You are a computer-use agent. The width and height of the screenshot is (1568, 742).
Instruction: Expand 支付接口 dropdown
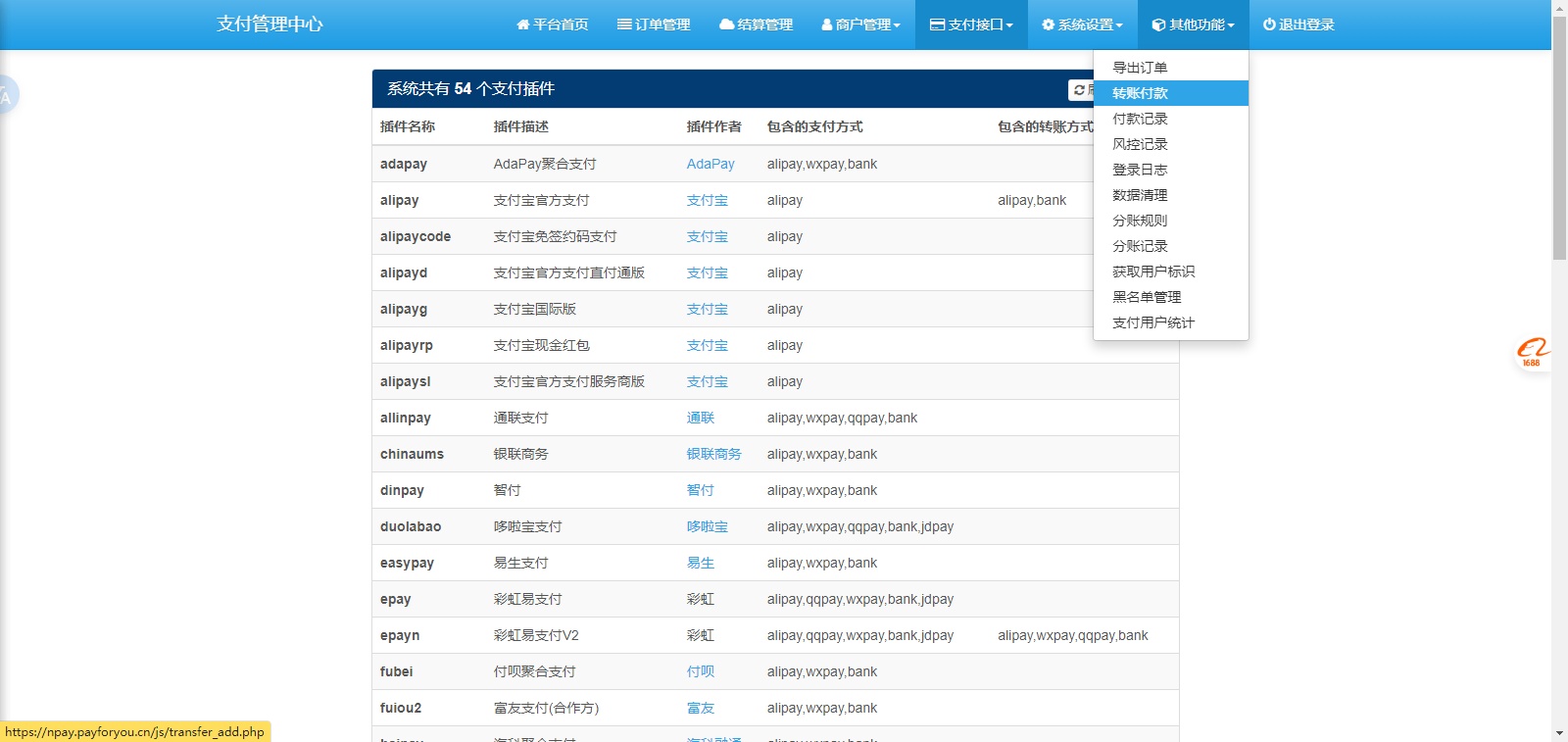[971, 25]
